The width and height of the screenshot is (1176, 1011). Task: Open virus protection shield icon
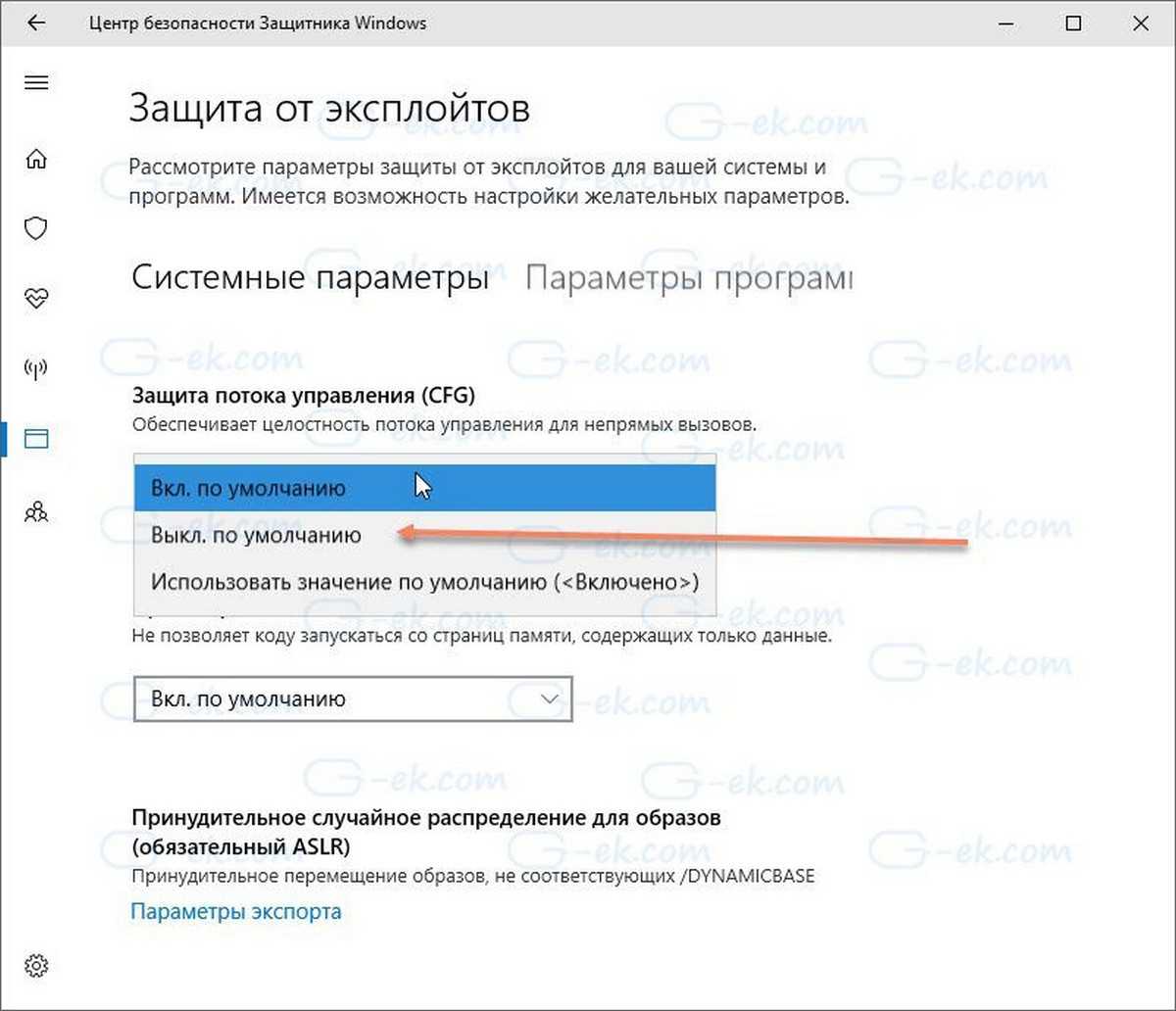(36, 229)
